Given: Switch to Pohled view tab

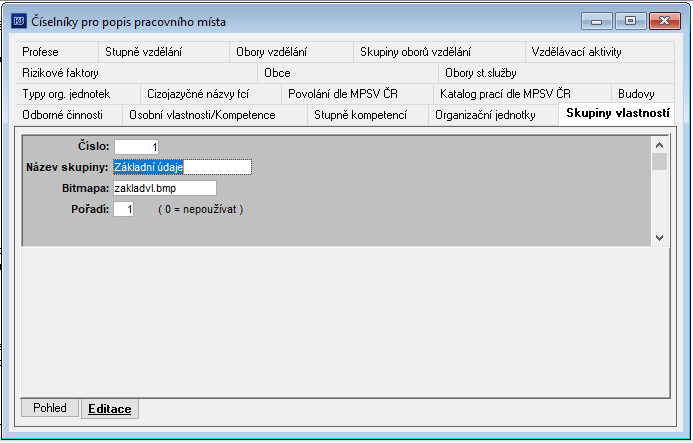Looking at the screenshot, I should [50, 408].
